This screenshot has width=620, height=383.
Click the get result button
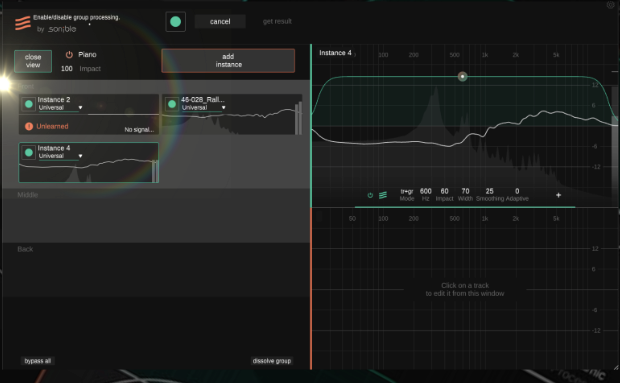click(x=277, y=21)
